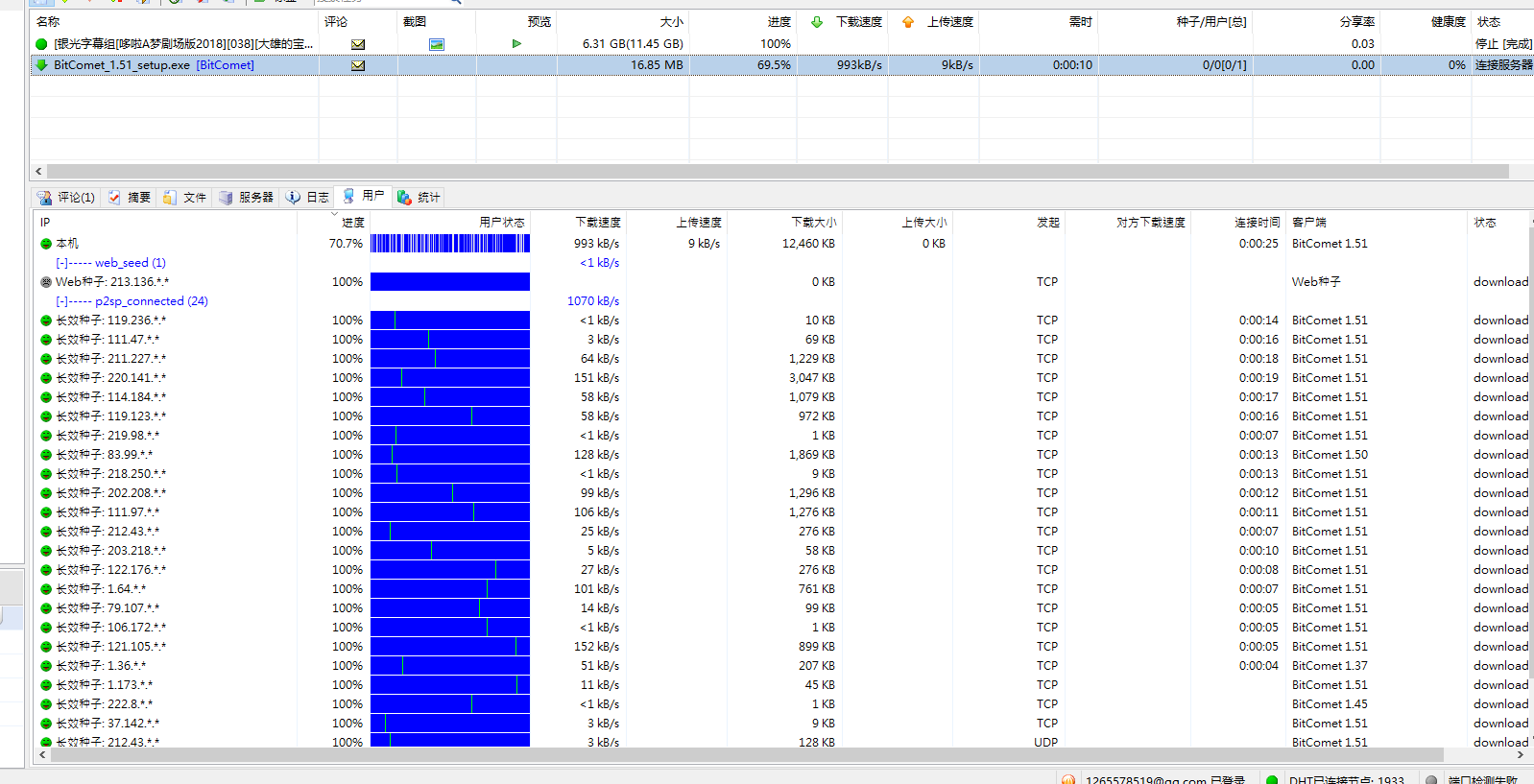Click the green down arrow icon in the 下载速度 header
The image size is (1534, 784).
pyautogui.click(x=817, y=22)
